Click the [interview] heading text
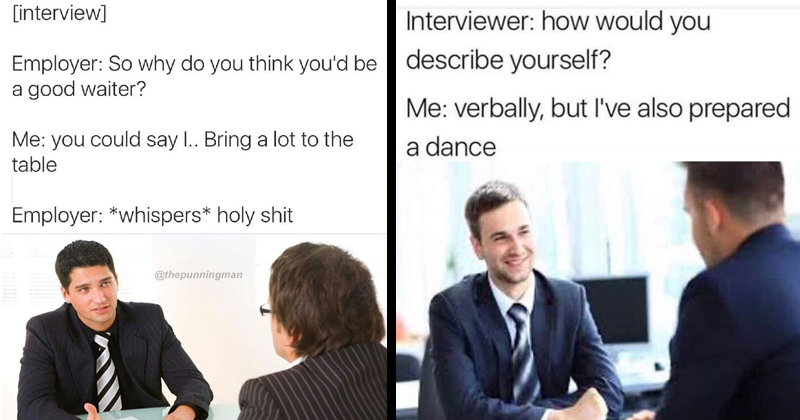The image size is (800, 420). click(59, 14)
